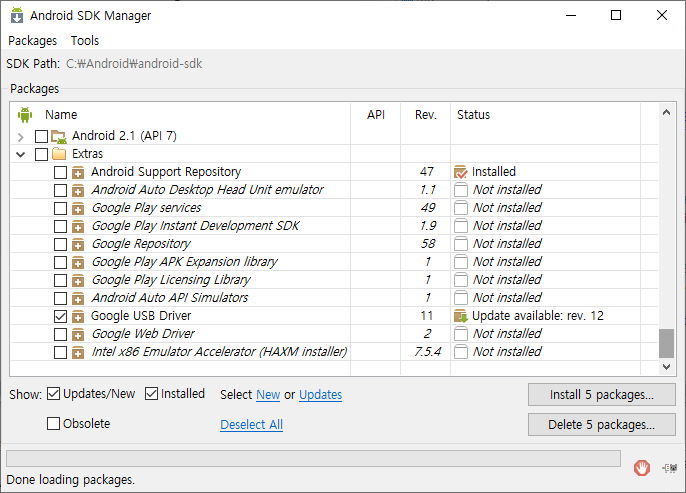This screenshot has width=686, height=493.
Task: Click the Rev. column header
Action: (x=426, y=115)
